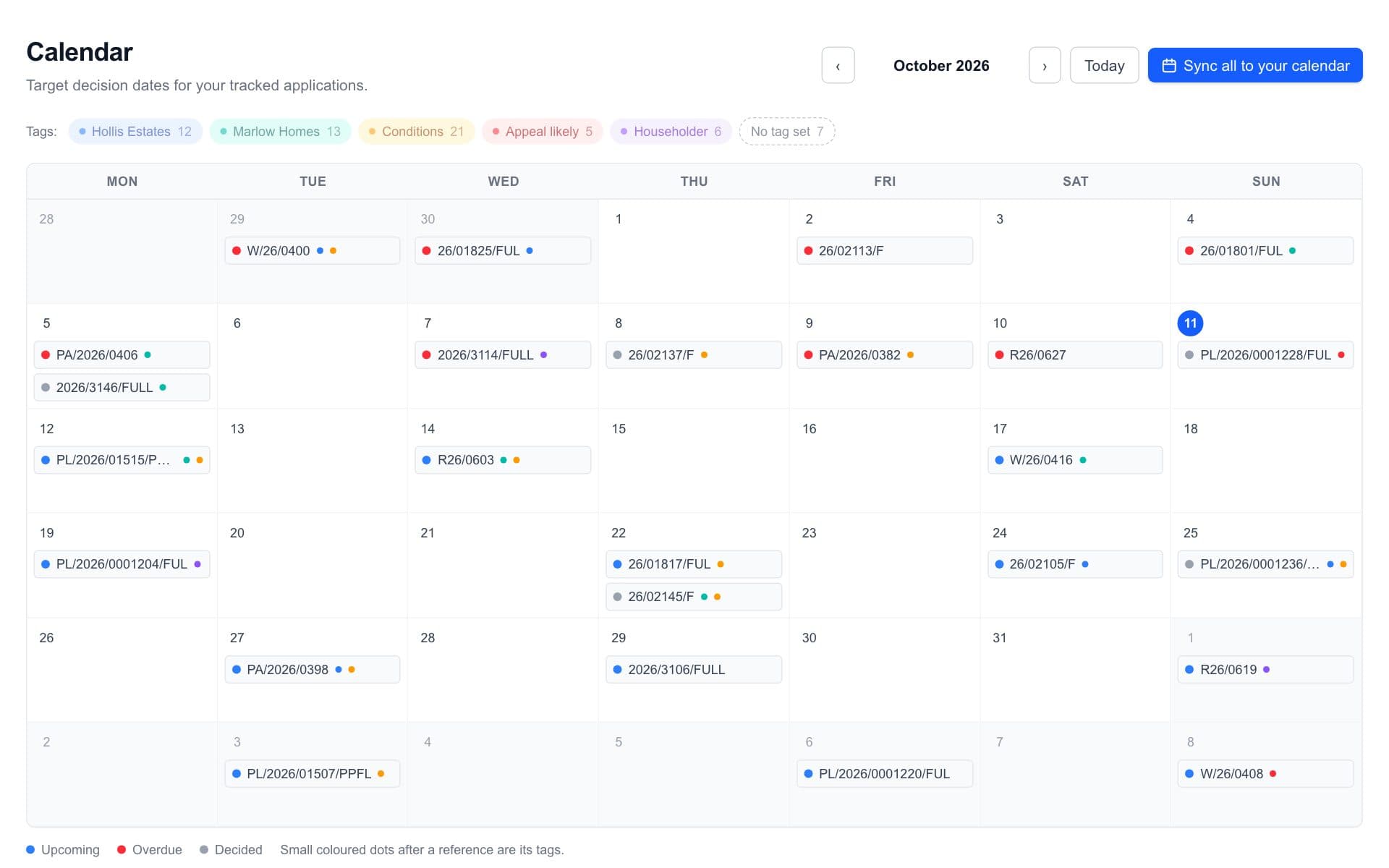Viewport: 1389px width, 868px height.
Task: Open application 26/02145/F
Action: [694, 597]
